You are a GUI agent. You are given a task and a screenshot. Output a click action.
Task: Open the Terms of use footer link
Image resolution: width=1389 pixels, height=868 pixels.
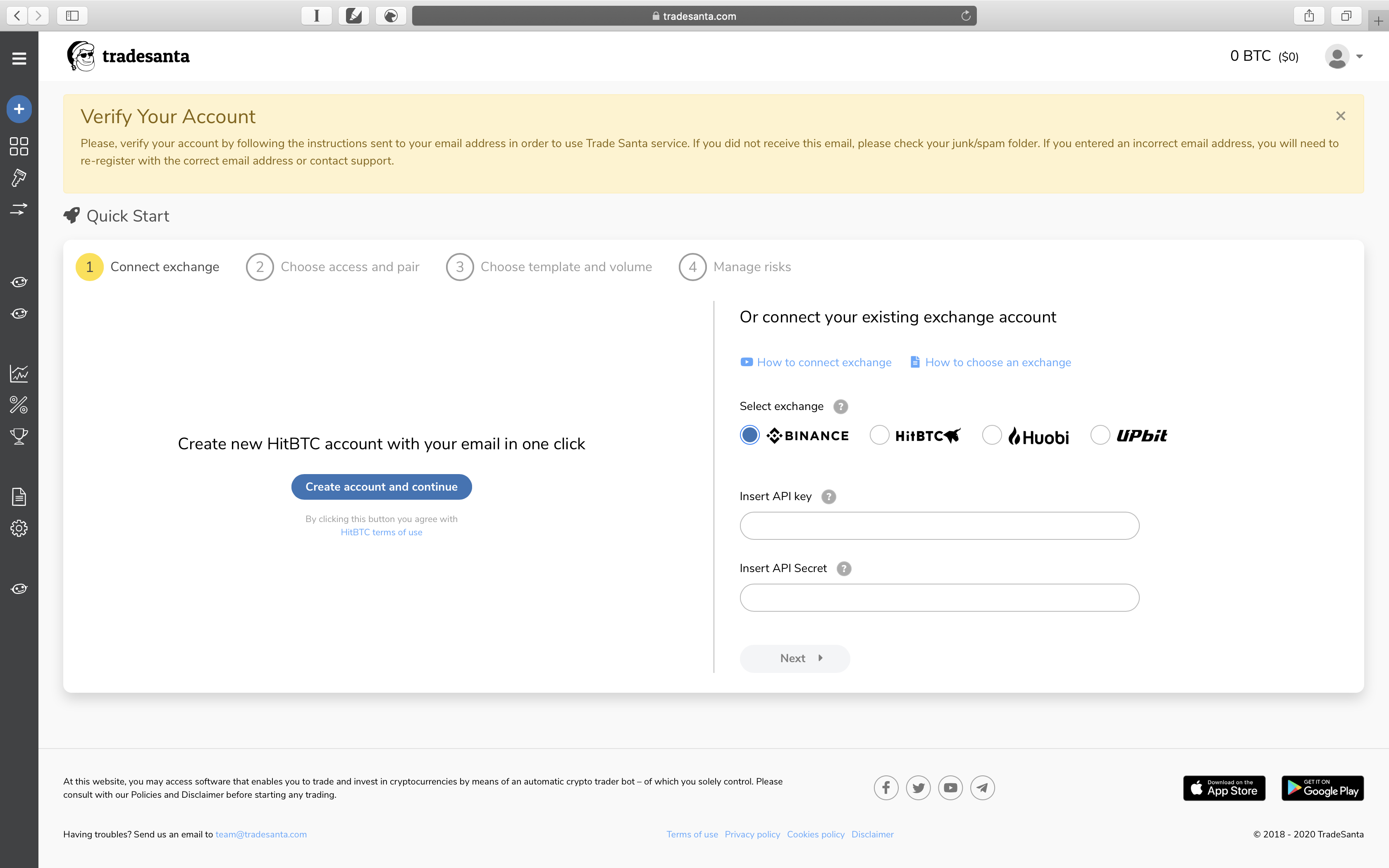(692, 834)
